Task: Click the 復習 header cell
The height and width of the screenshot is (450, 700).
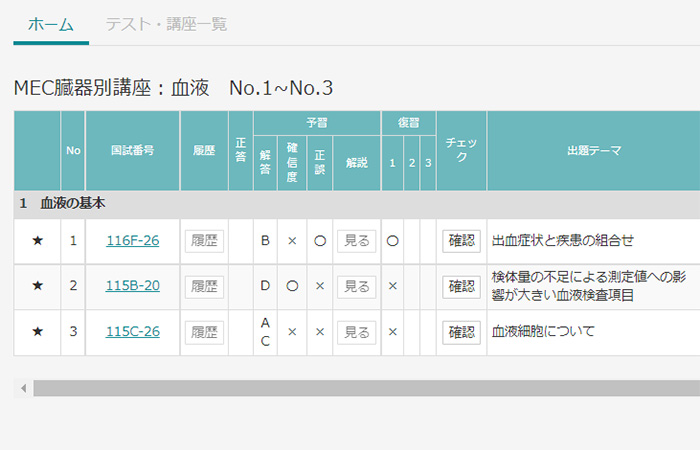Action: click(408, 123)
